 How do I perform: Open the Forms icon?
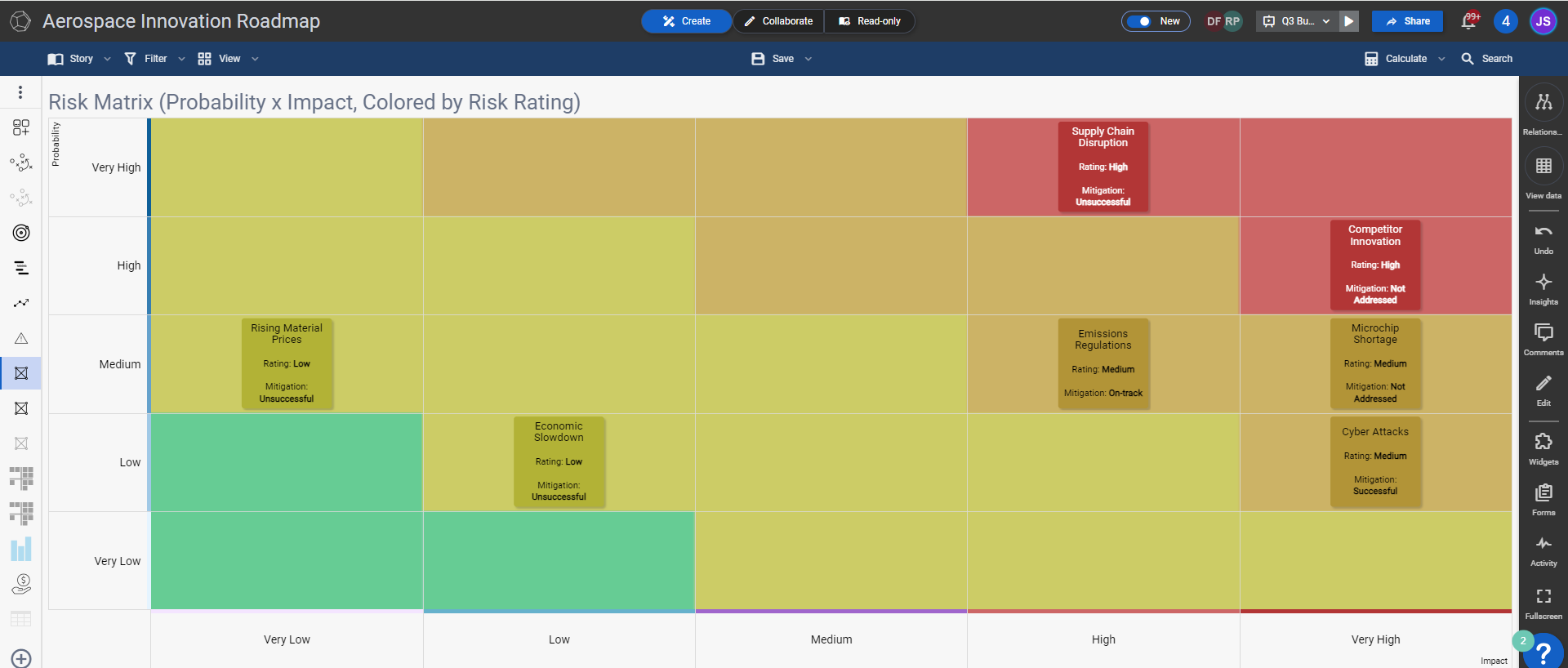coord(1543,492)
